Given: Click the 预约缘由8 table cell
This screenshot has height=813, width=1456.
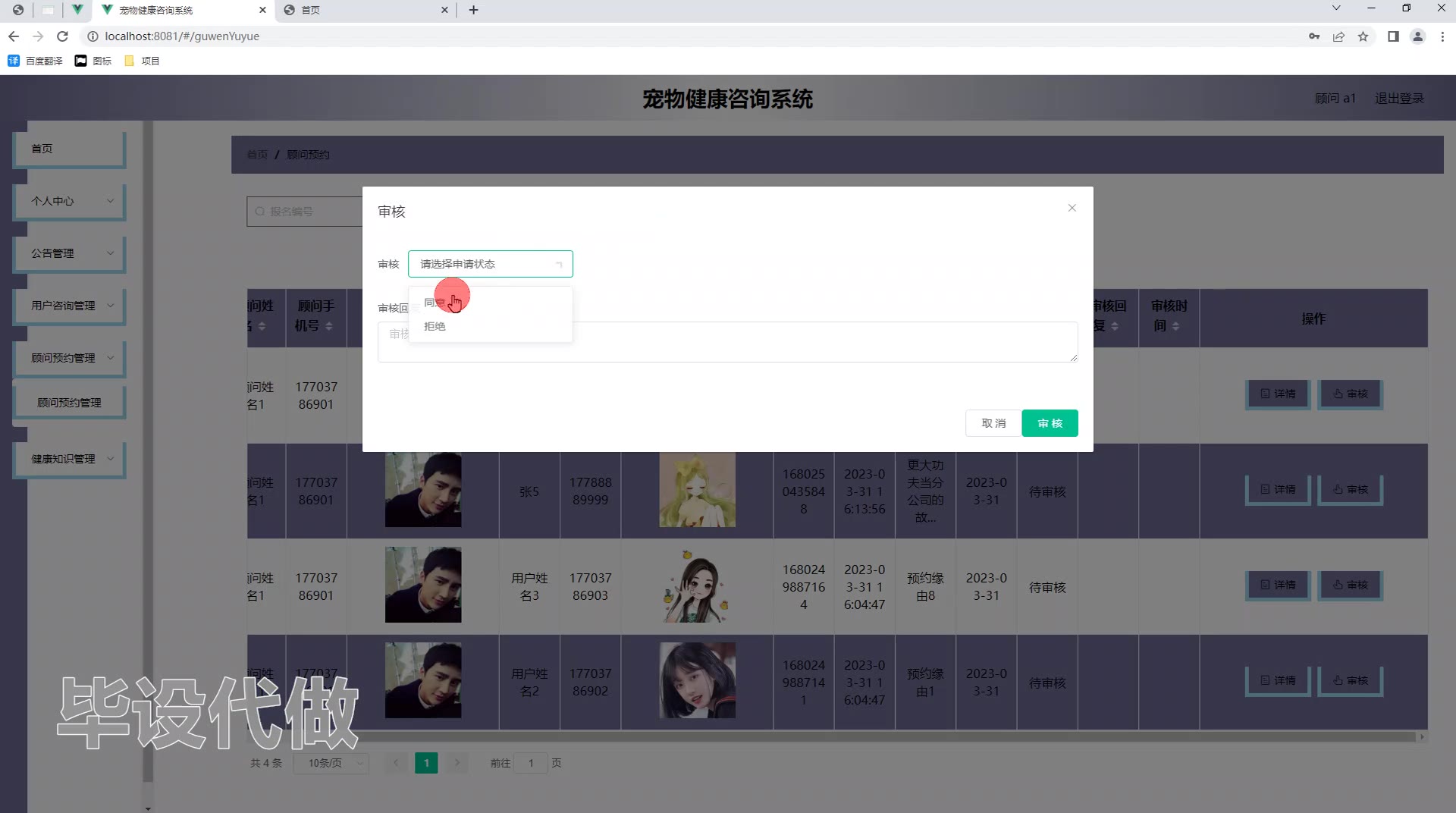Looking at the screenshot, I should pyautogui.click(x=925, y=586).
